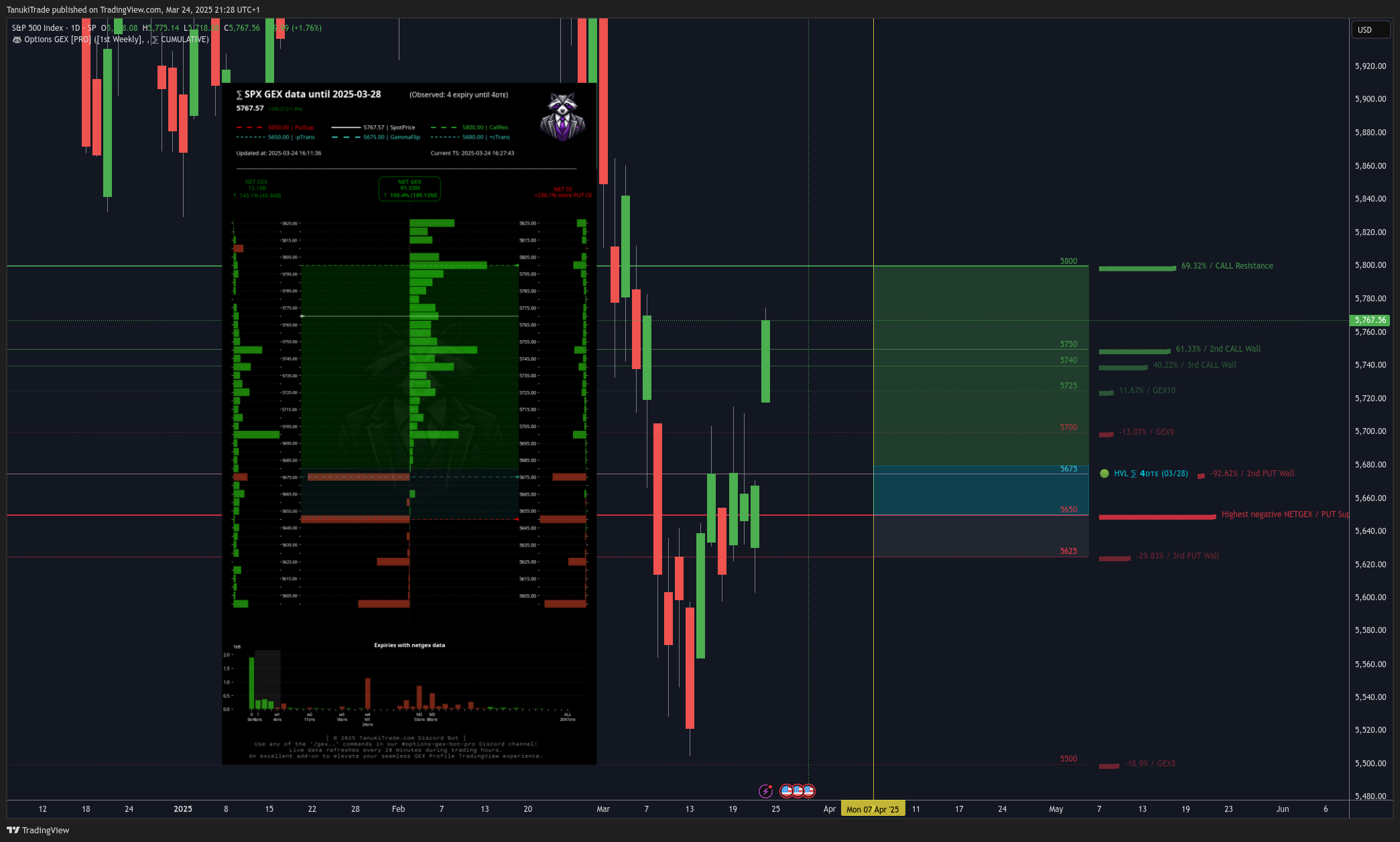The width and height of the screenshot is (1400, 842).
Task: Click the Options GEX [PRO] indicator name
Action: (58, 40)
